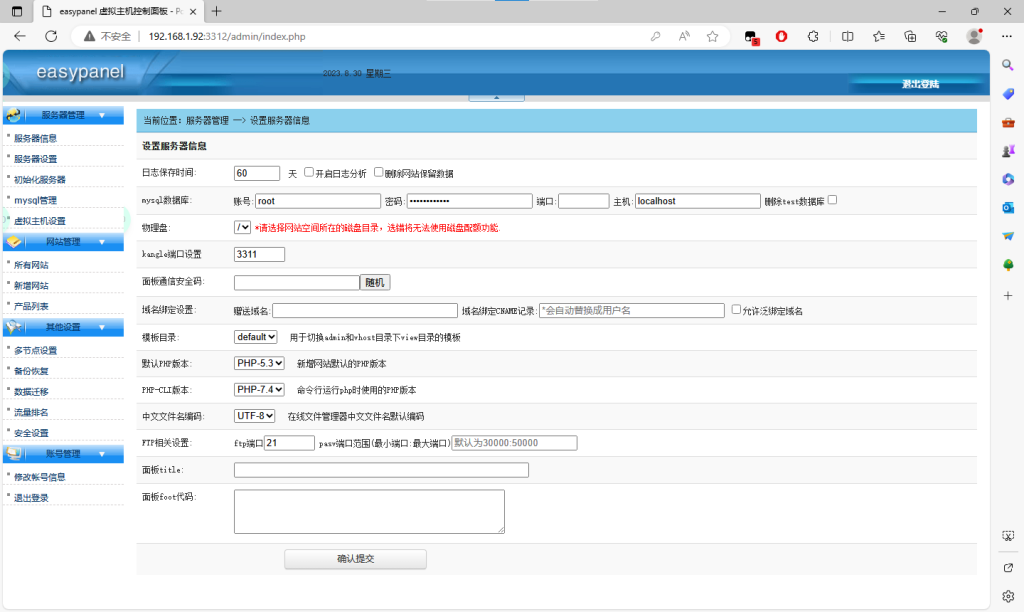Screen dimensions: 1024x612
Task: Click the 确认提交 submit button
Action: point(355,559)
